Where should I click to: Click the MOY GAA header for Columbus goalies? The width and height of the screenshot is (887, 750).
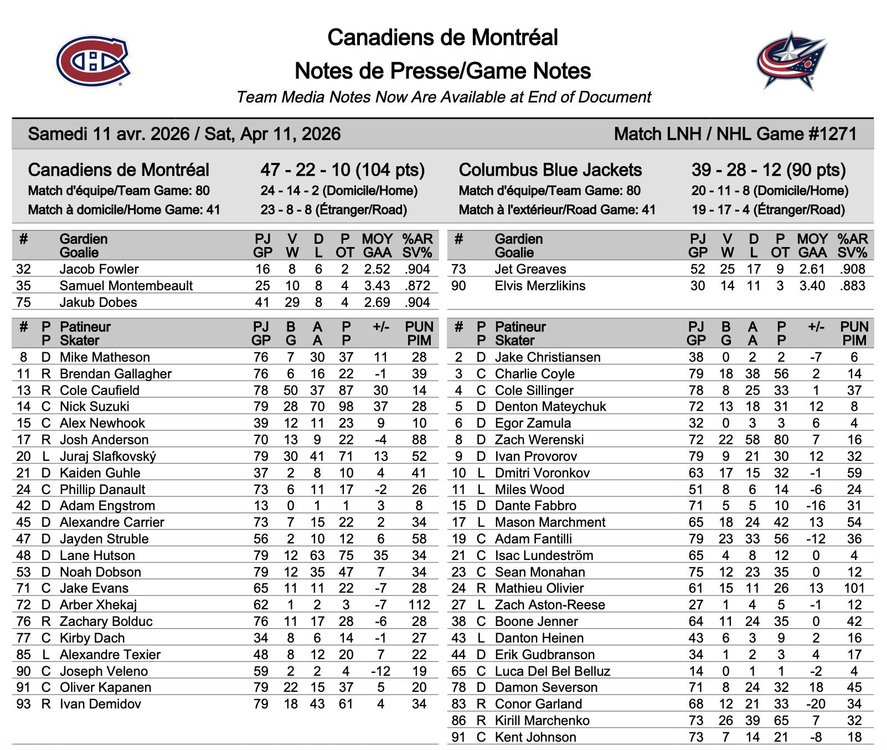point(812,246)
